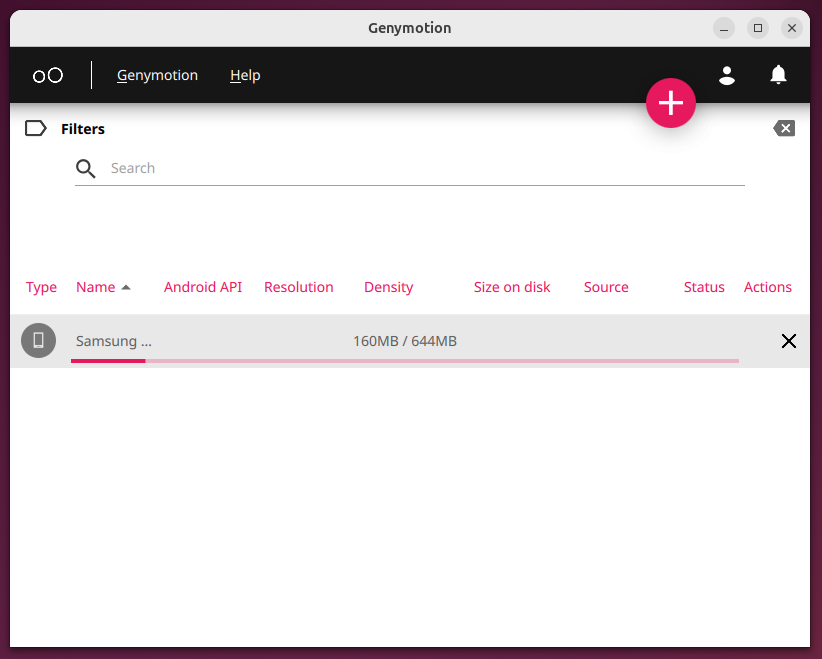822x659 pixels.
Task: Click the Filters tag icon
Action: [x=36, y=128]
